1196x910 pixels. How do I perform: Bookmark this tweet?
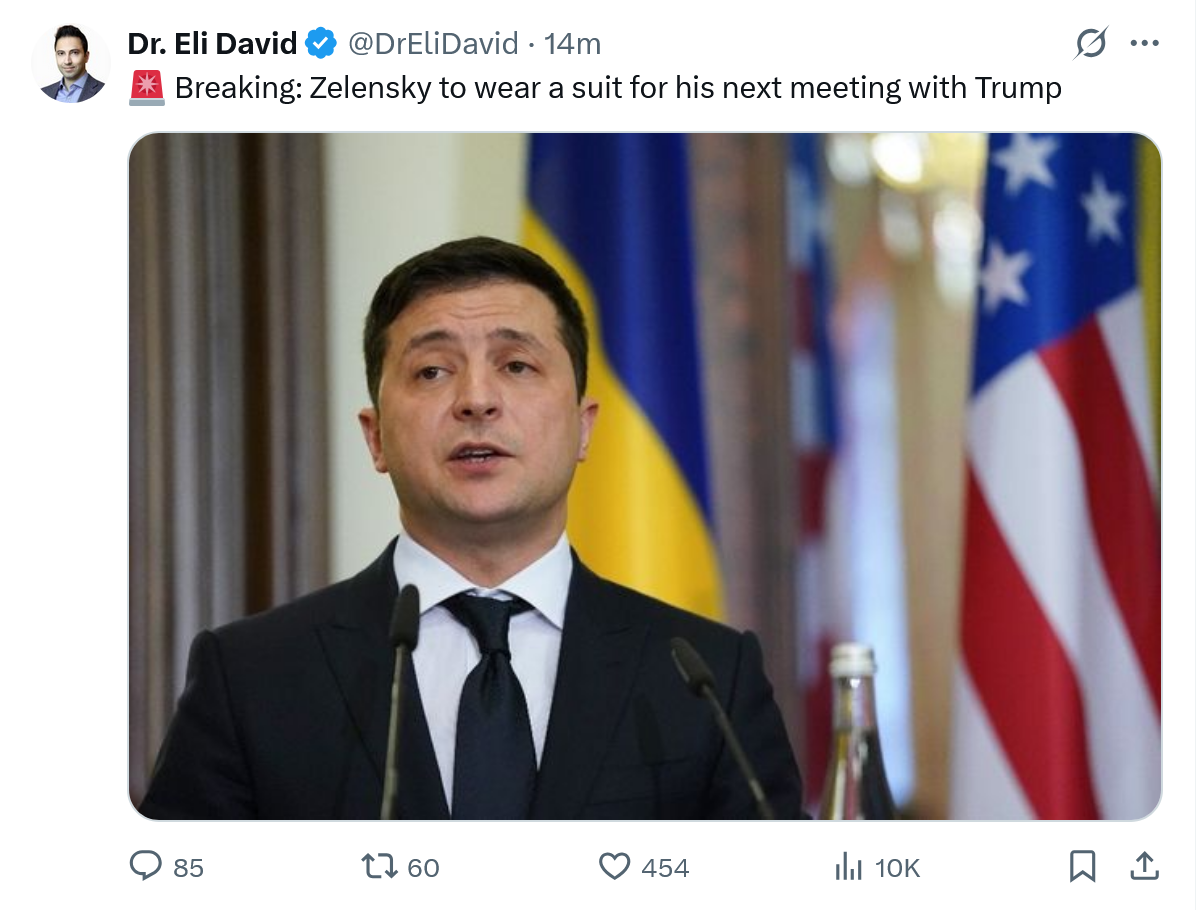click(1082, 866)
